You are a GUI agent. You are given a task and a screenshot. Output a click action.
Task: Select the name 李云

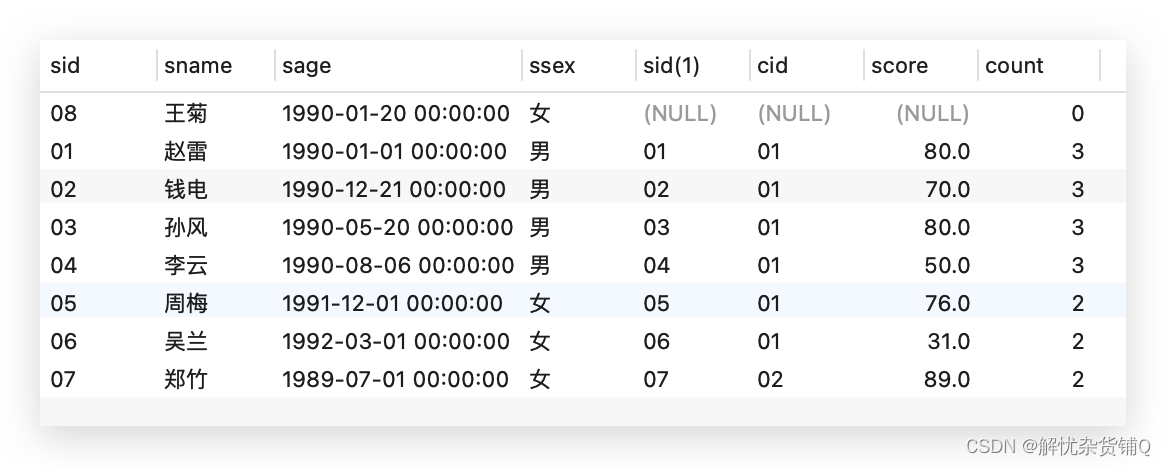[x=186, y=265]
